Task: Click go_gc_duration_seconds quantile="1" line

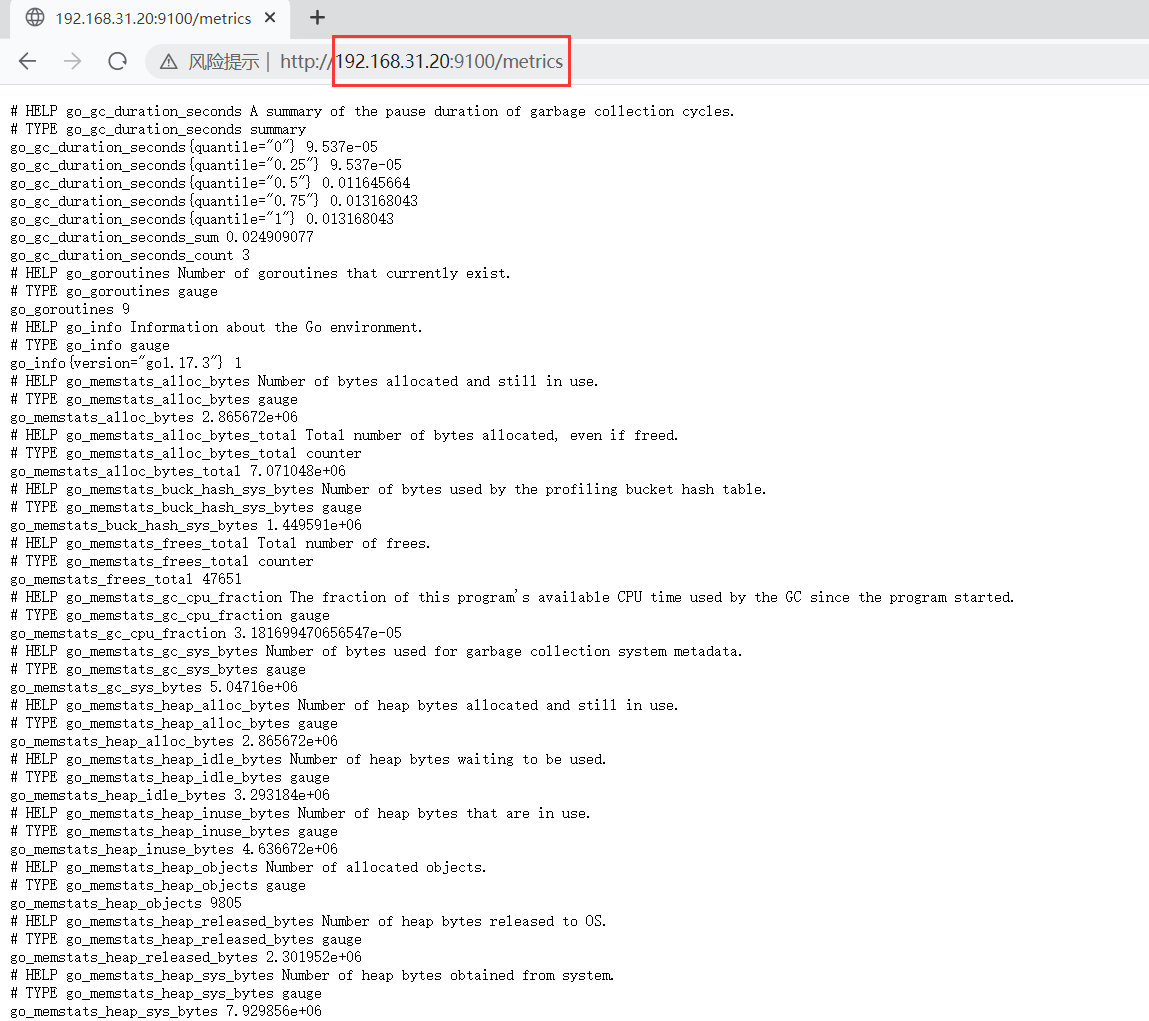Action: [202, 219]
